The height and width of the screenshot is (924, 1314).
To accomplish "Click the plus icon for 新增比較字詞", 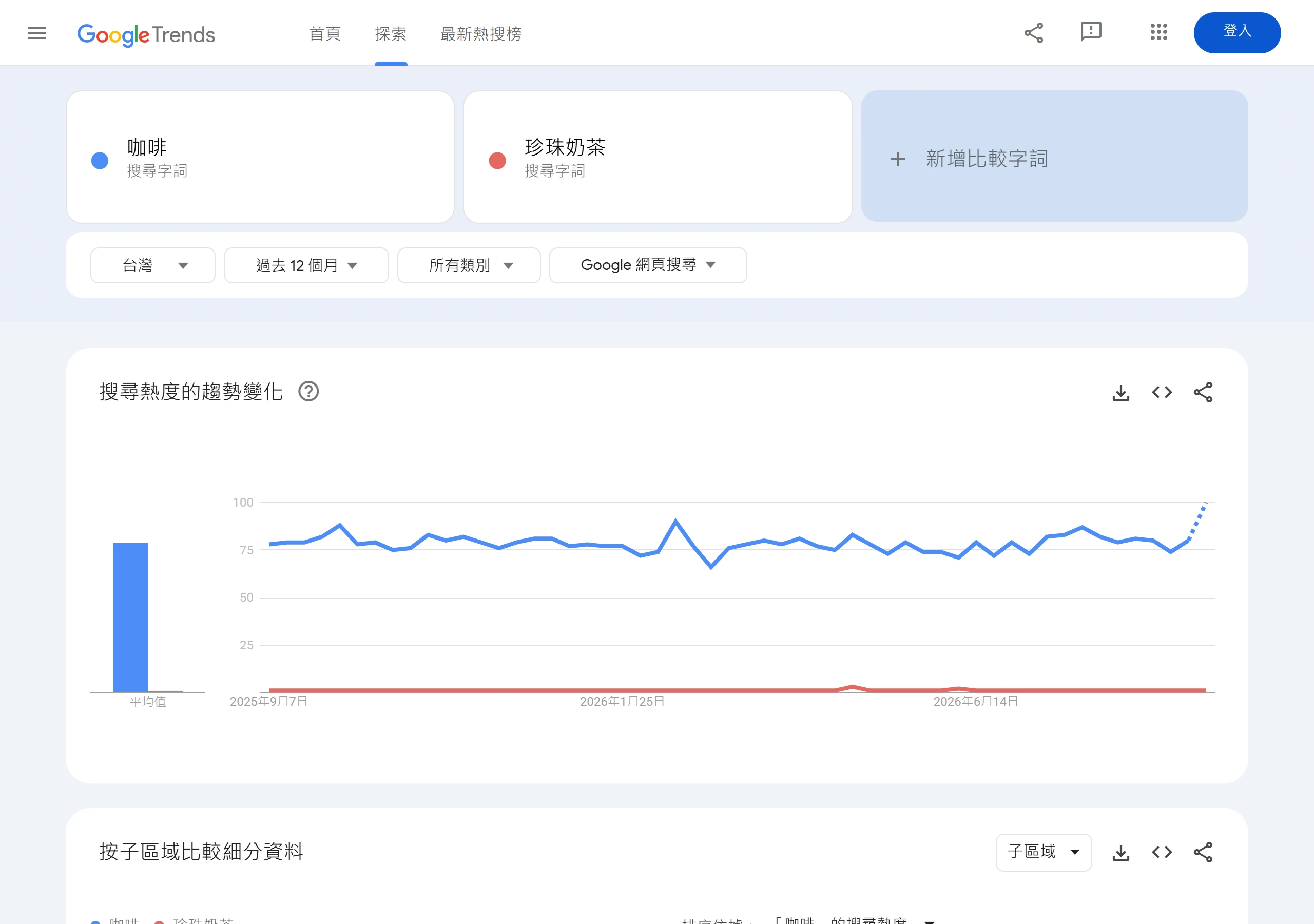I will point(898,159).
